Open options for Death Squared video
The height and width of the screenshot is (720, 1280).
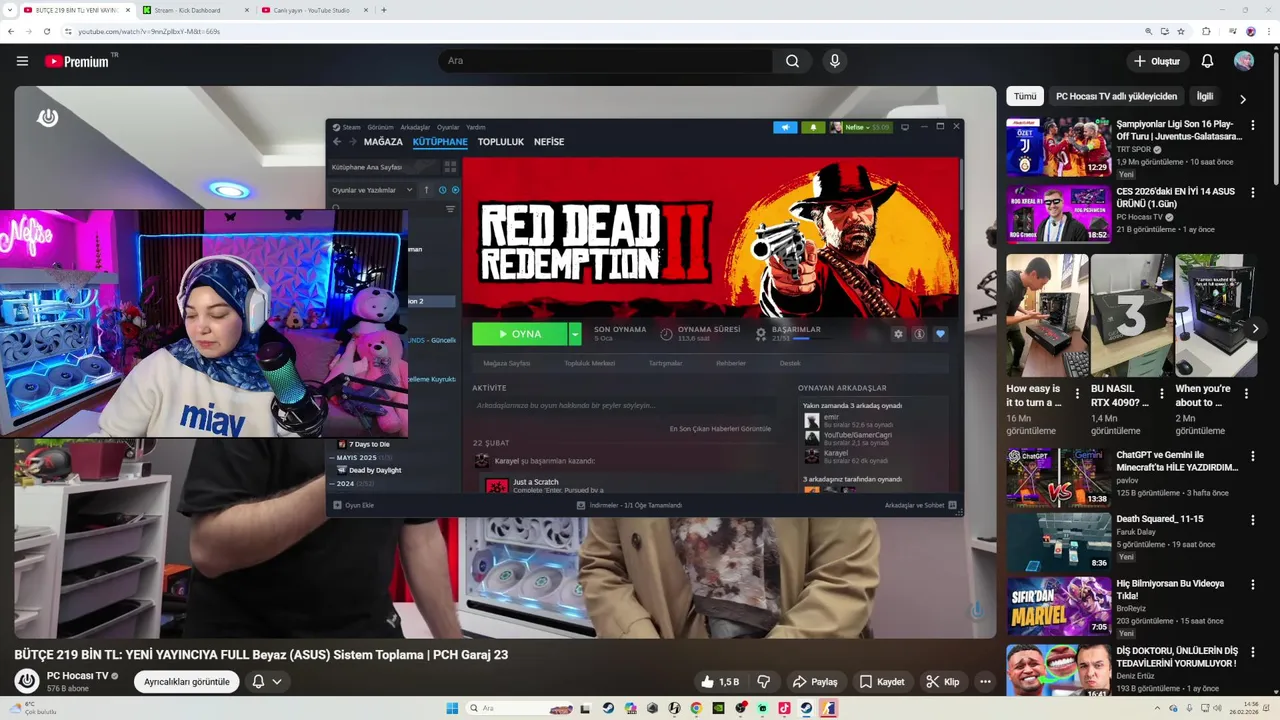[1252, 520]
